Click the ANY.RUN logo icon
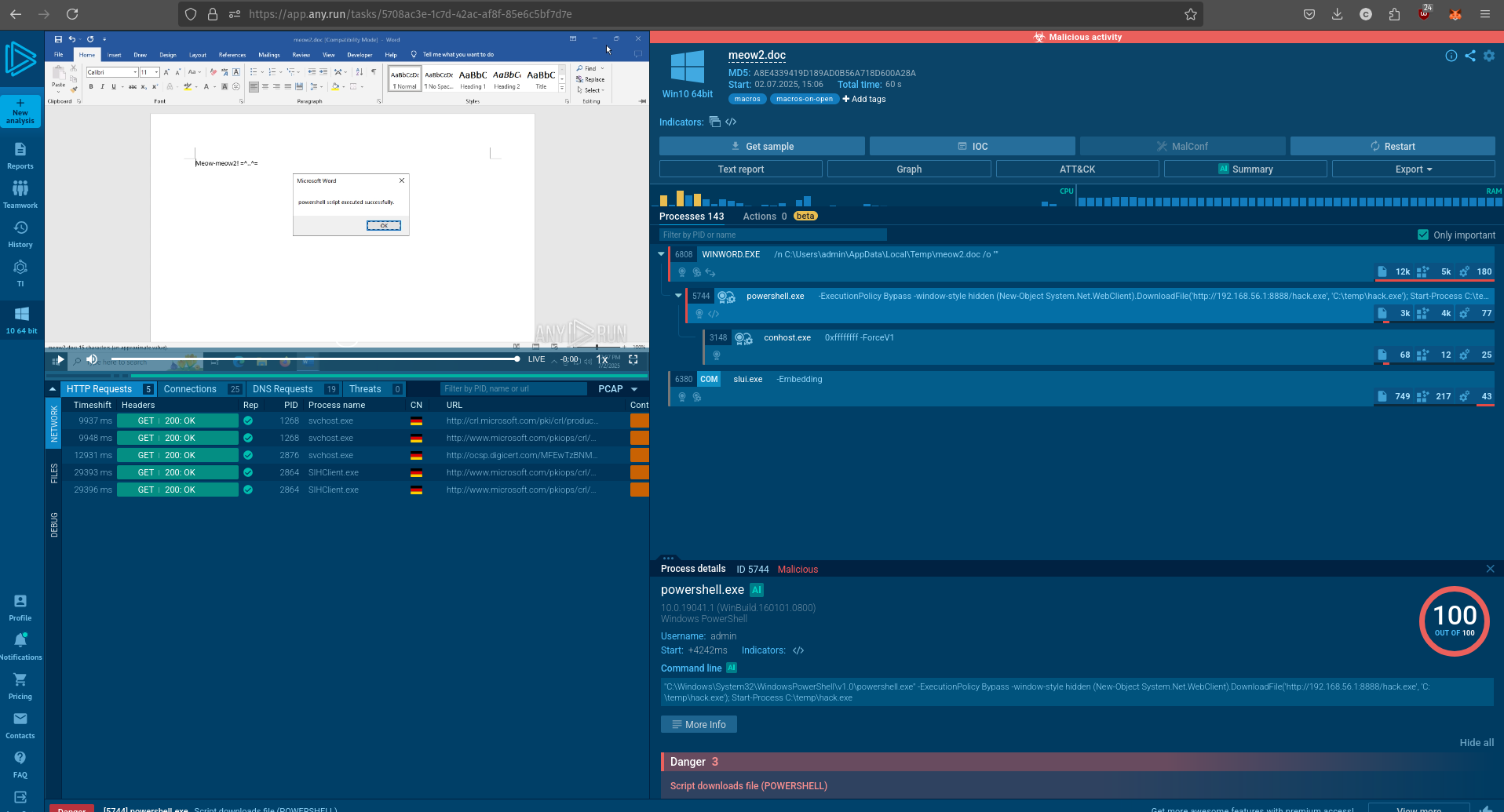This screenshot has height=812, width=1504. coord(20,60)
